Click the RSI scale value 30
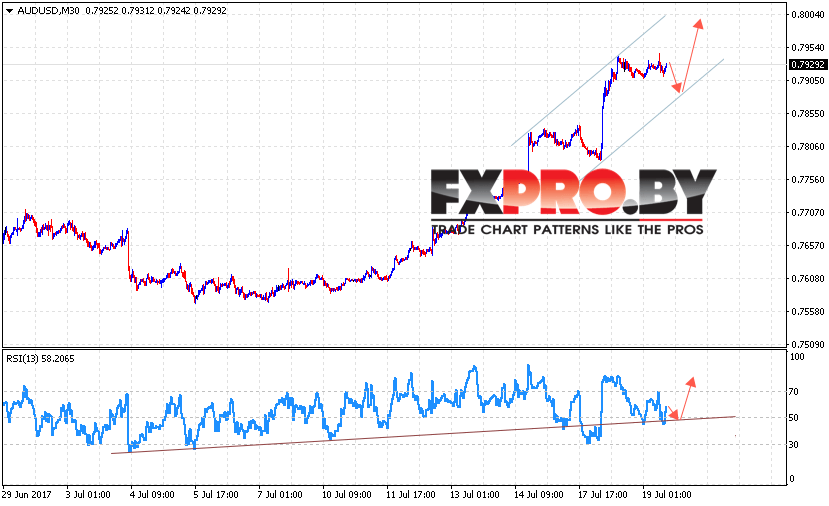Image resolution: width=829 pixels, height=506 pixels. pyautogui.click(x=794, y=445)
